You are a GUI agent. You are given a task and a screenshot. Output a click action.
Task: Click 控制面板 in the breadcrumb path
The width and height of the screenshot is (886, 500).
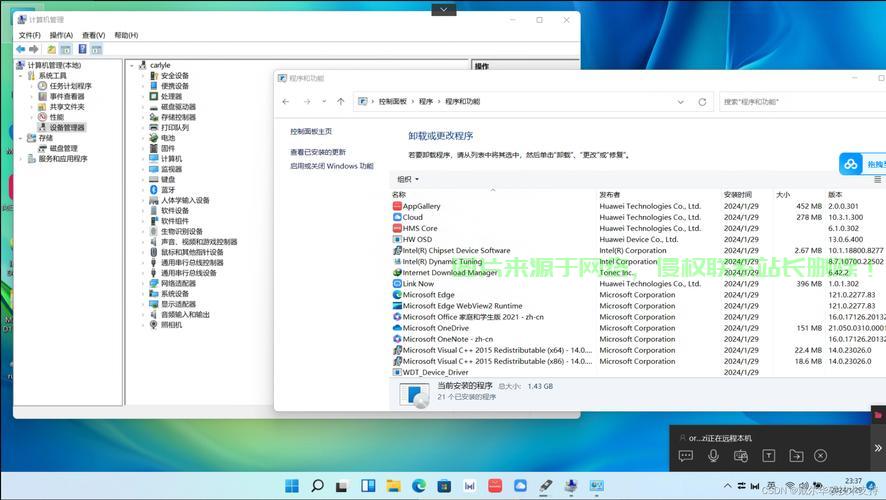pos(393,102)
